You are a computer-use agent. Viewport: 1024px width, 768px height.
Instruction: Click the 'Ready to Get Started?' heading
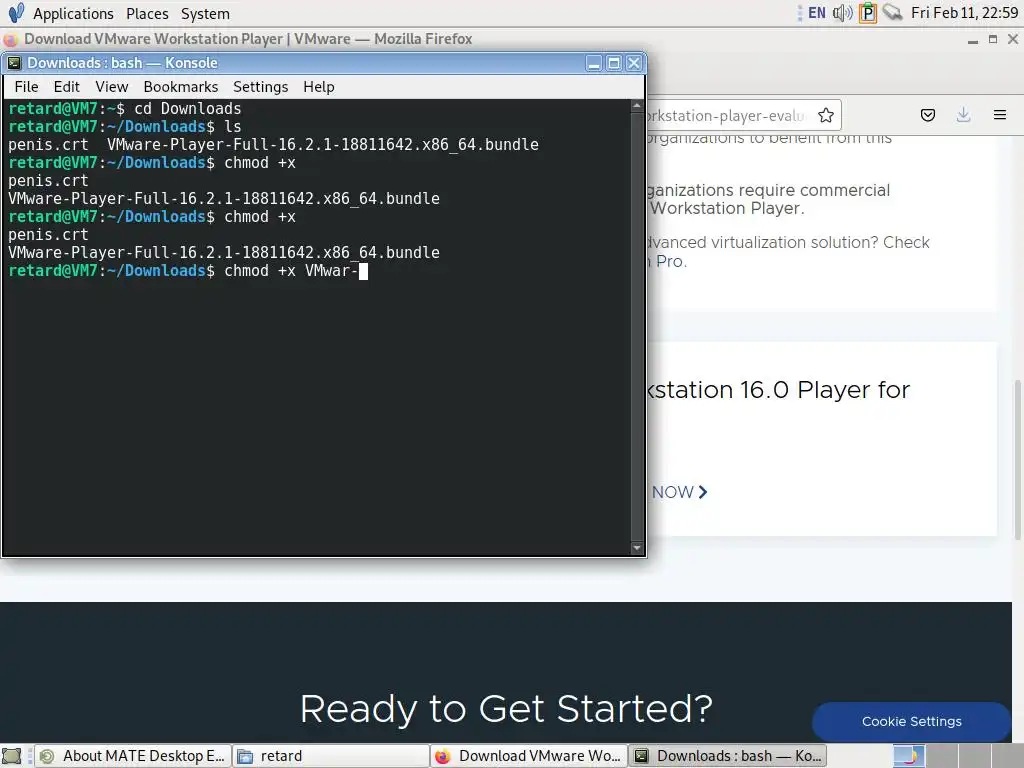[506, 709]
